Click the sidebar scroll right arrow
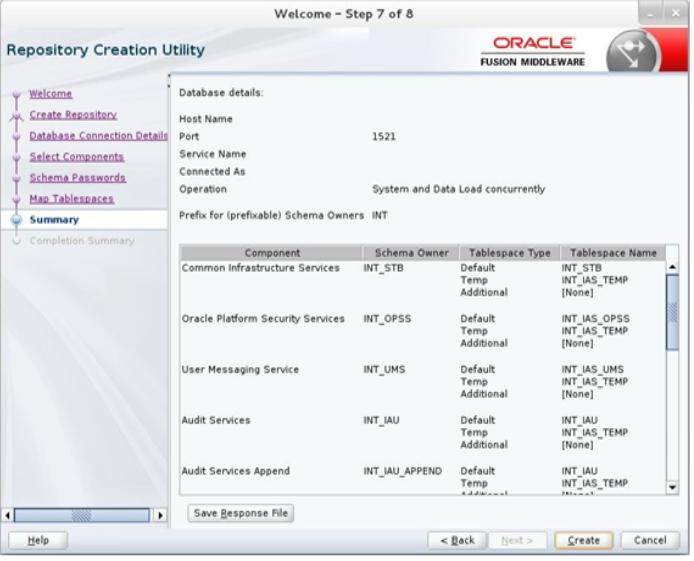 (160, 515)
